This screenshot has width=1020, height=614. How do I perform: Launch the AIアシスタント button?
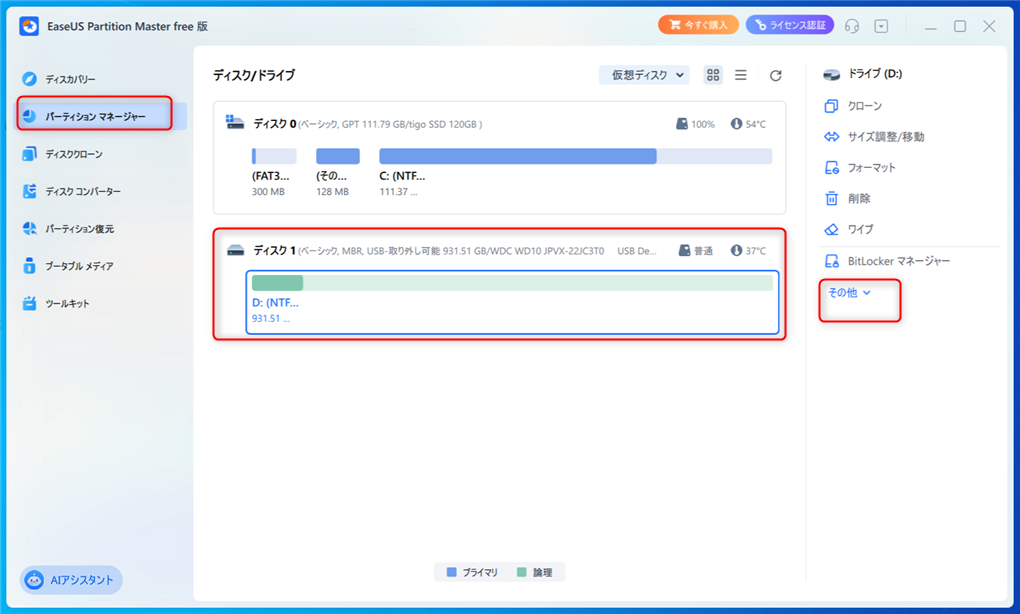pyautogui.click(x=72, y=580)
